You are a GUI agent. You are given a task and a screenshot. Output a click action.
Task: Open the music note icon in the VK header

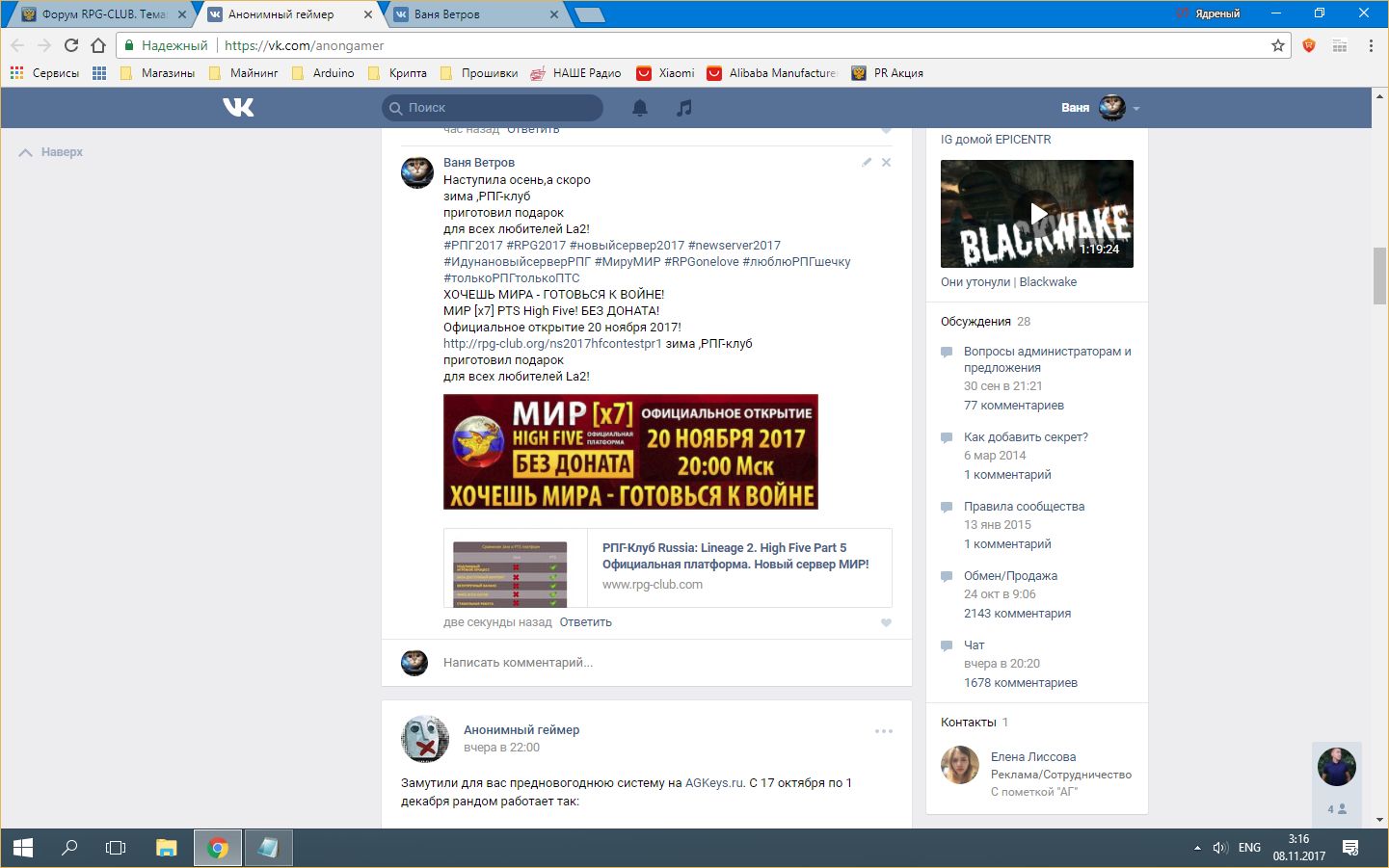tap(684, 108)
